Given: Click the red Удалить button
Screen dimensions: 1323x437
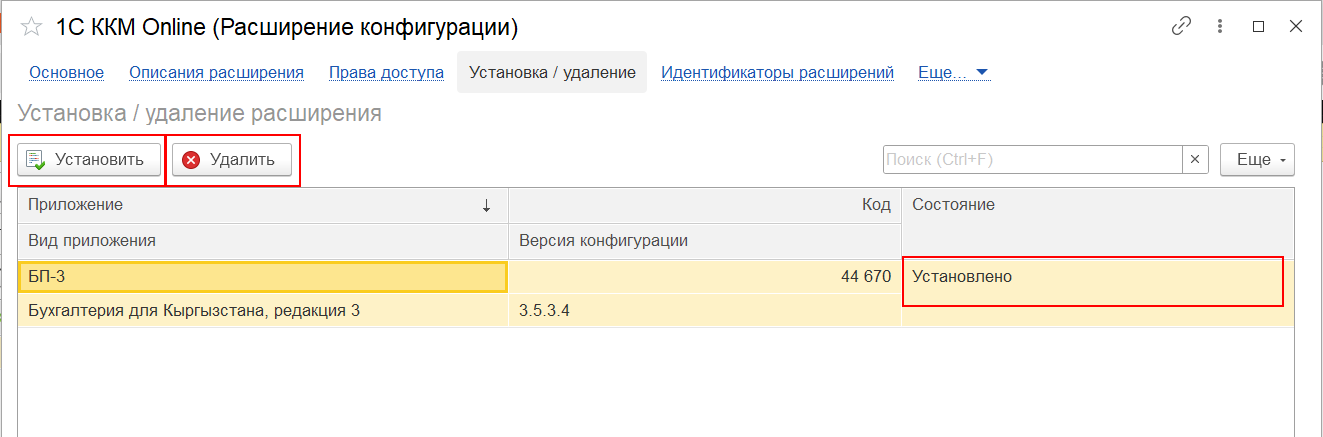Looking at the screenshot, I should click(231, 160).
